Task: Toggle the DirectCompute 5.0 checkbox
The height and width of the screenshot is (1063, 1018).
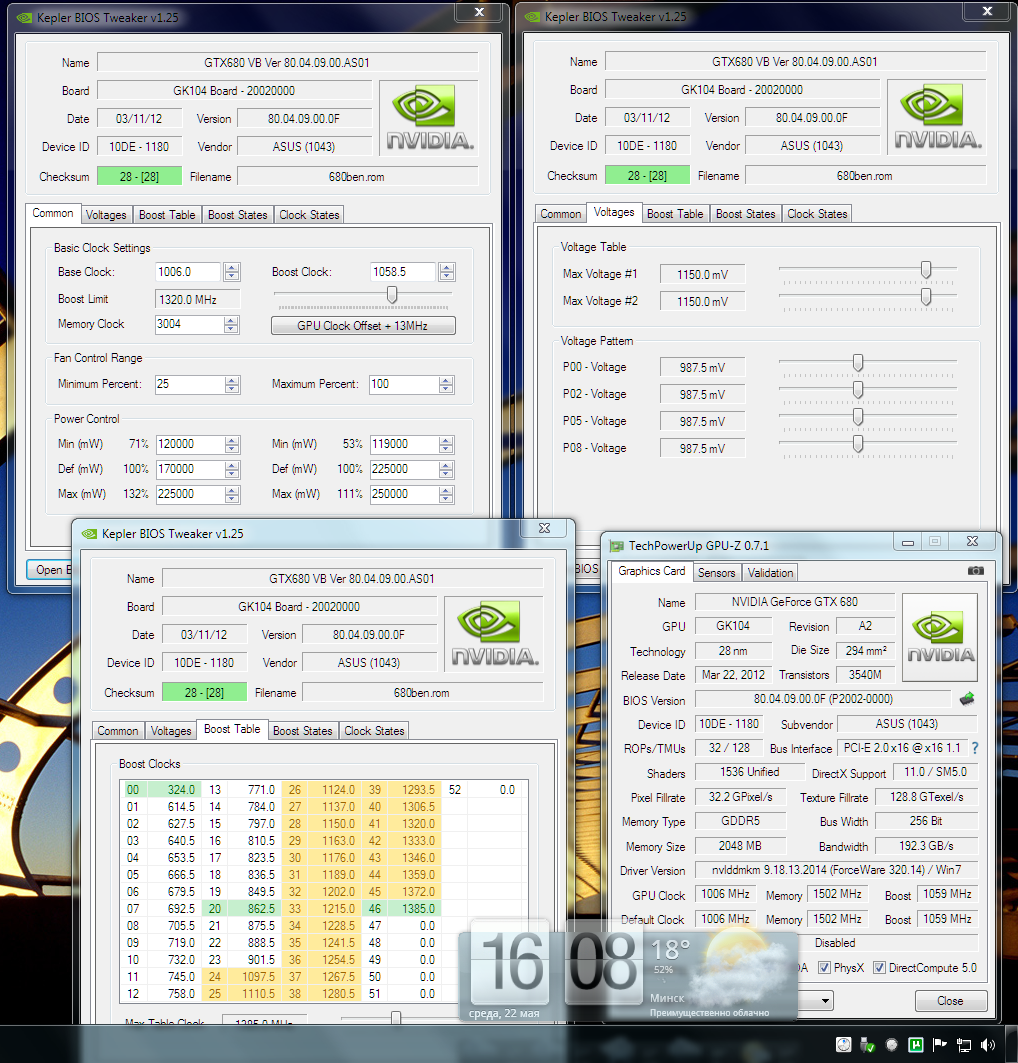Action: pos(880,968)
